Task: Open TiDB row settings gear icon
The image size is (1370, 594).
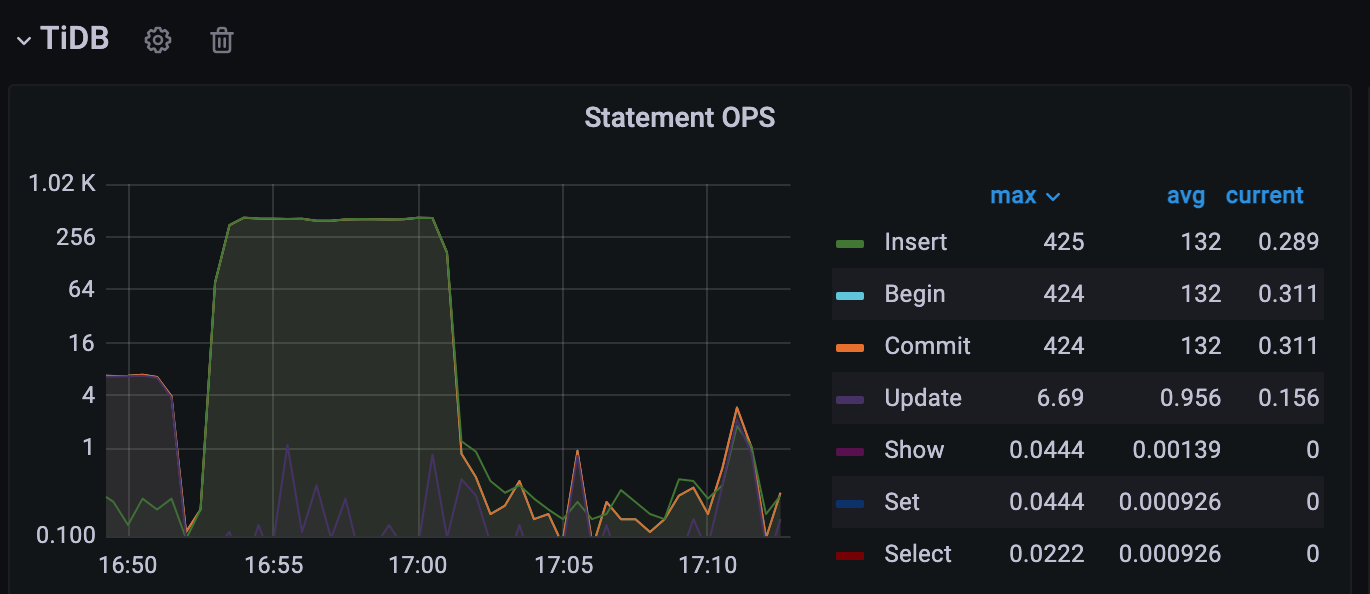Action: pos(158,40)
